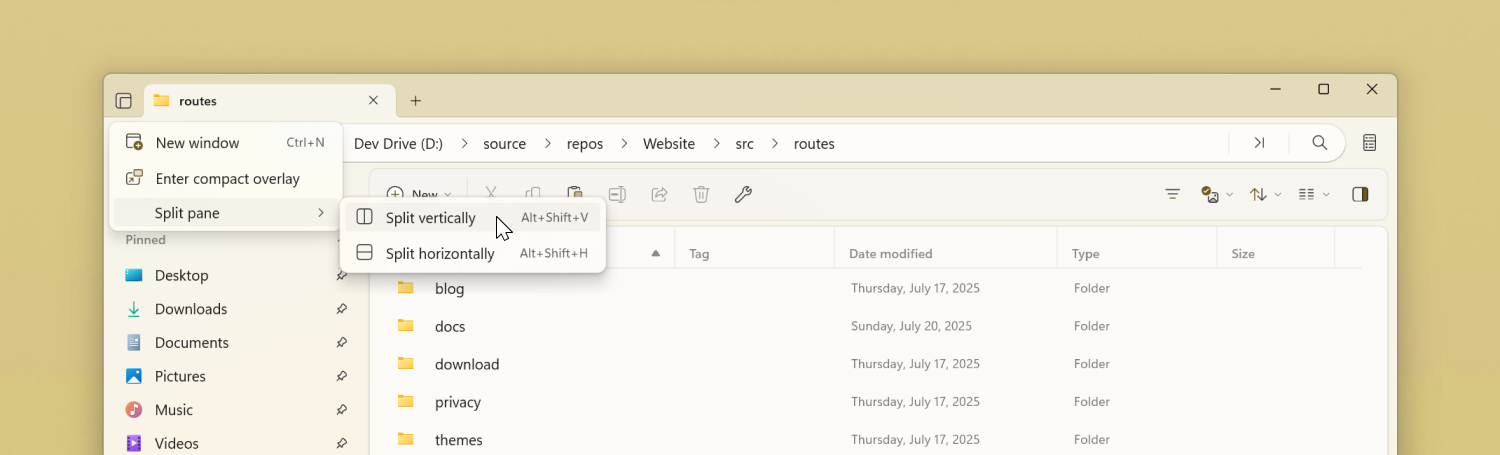The width and height of the screenshot is (1500, 455).
Task: Click the Delete trash can icon
Action: [701, 195]
